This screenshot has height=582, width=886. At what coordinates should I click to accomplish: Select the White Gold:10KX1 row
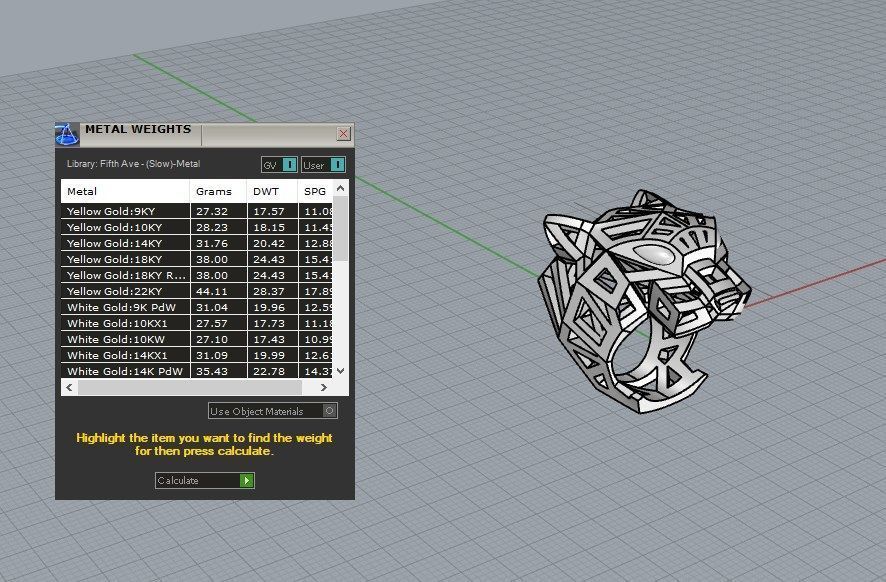click(x=197, y=323)
